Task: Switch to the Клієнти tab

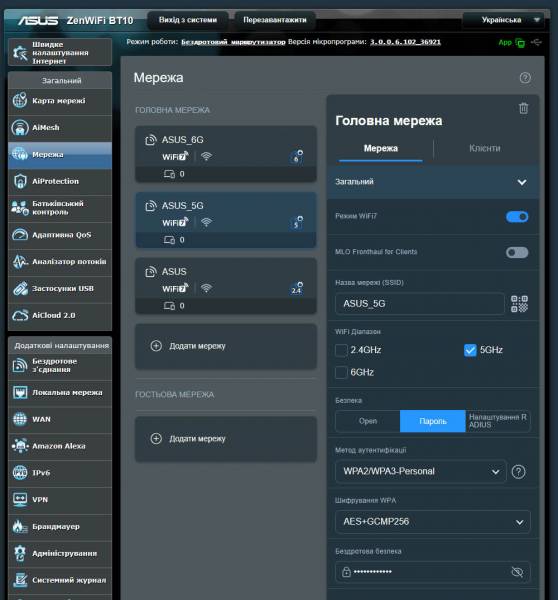Action: tap(485, 148)
